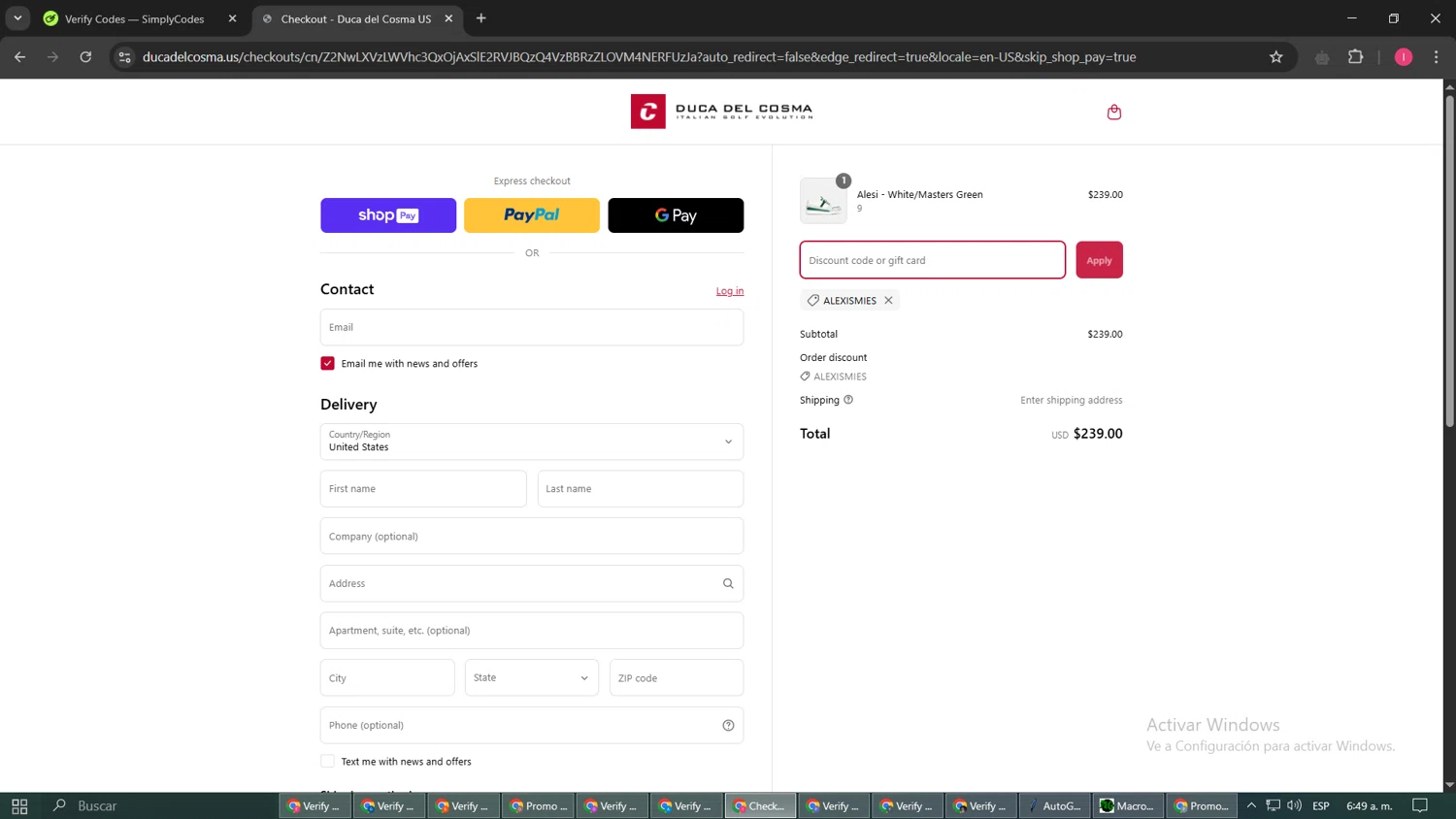The width and height of the screenshot is (1456, 819).
Task: Click the browser address bar URL
Action: tap(639, 57)
